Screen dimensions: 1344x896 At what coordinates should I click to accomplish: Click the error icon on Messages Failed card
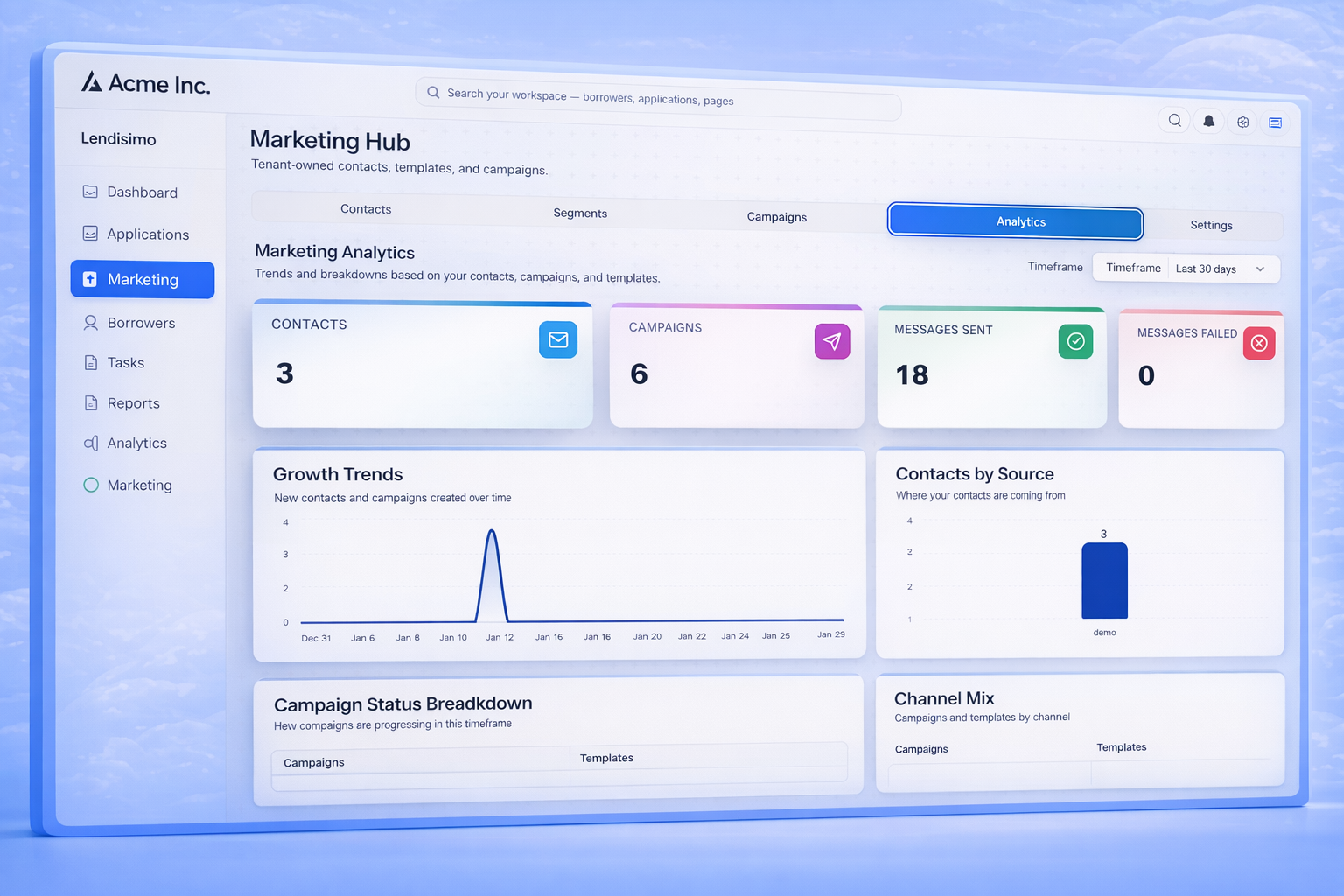click(x=1259, y=344)
